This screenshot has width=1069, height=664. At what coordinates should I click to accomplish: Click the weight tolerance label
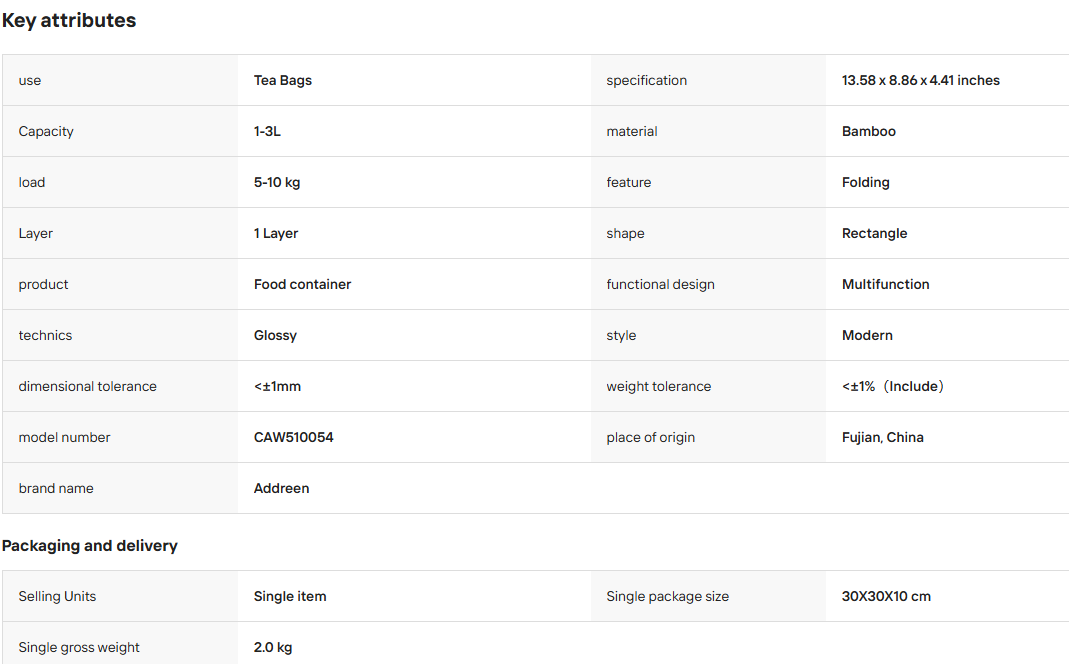coord(659,387)
